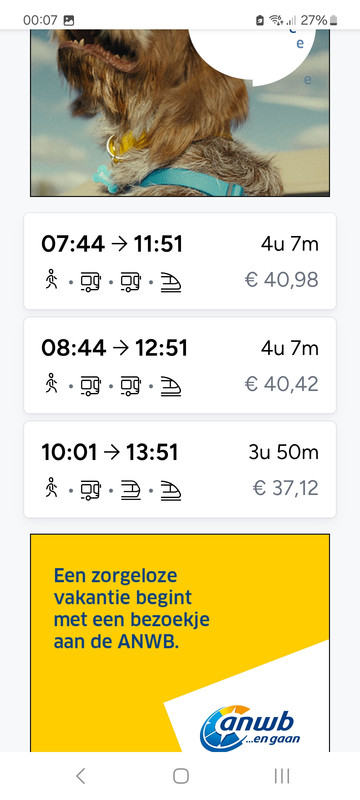This screenshot has width=360, height=800.
Task: Select the 08:44 → 12:51 journey option
Action: coord(180,365)
